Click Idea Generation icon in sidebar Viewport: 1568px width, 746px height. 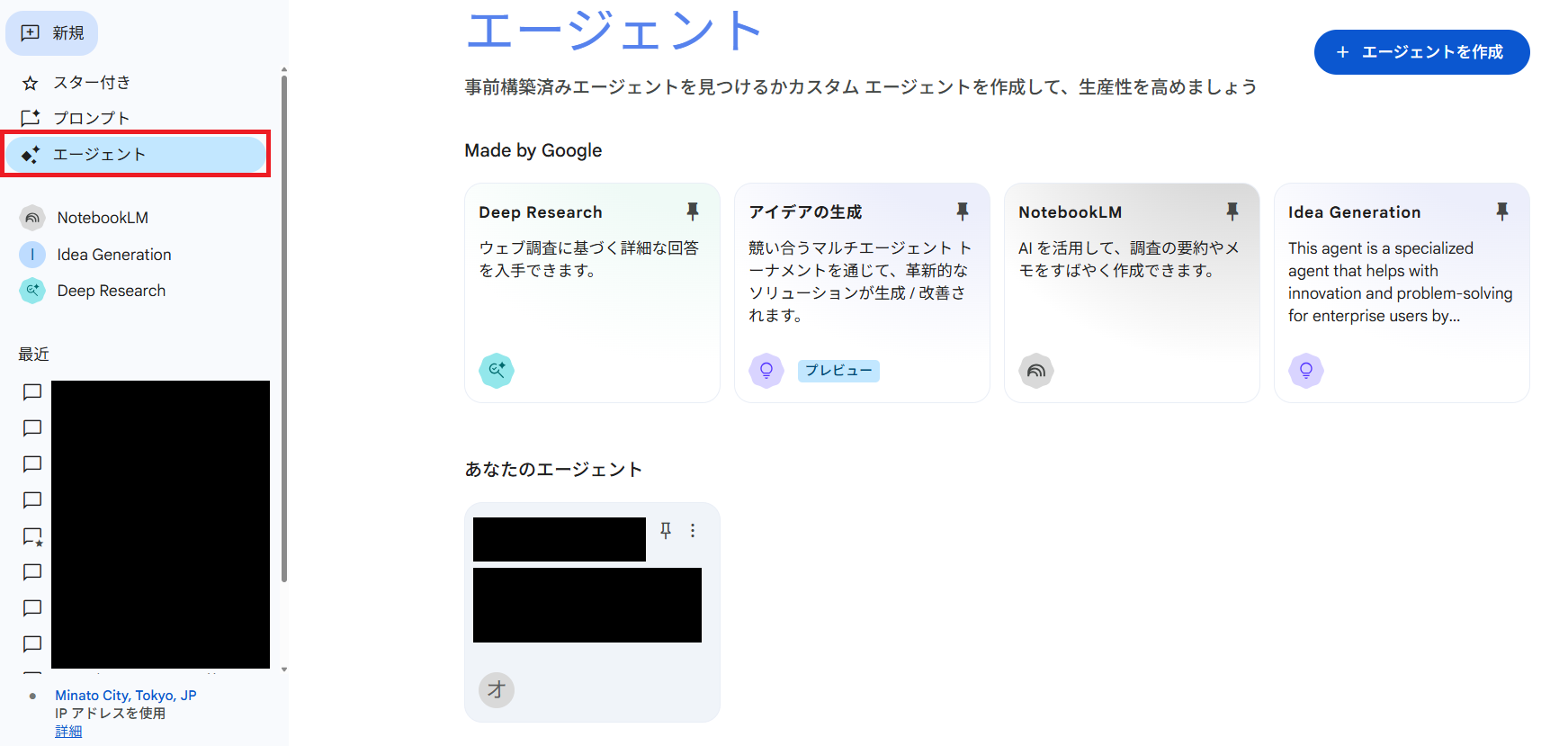[32, 255]
